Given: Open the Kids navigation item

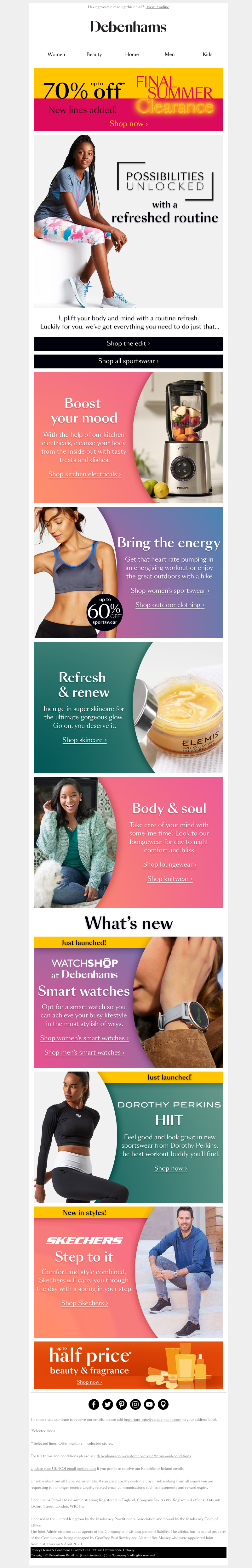Looking at the screenshot, I should [208, 54].
